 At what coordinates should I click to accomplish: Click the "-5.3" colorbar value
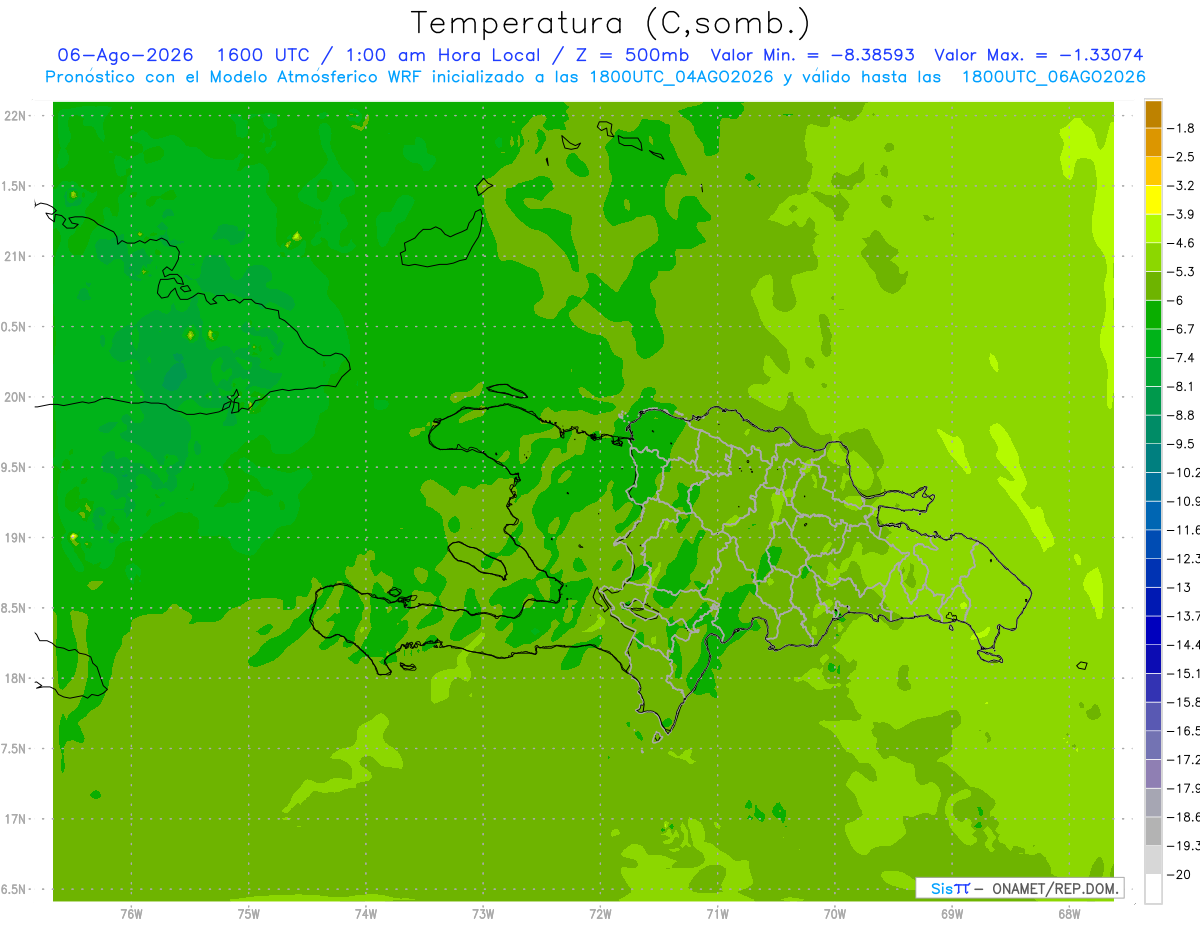point(1183,271)
